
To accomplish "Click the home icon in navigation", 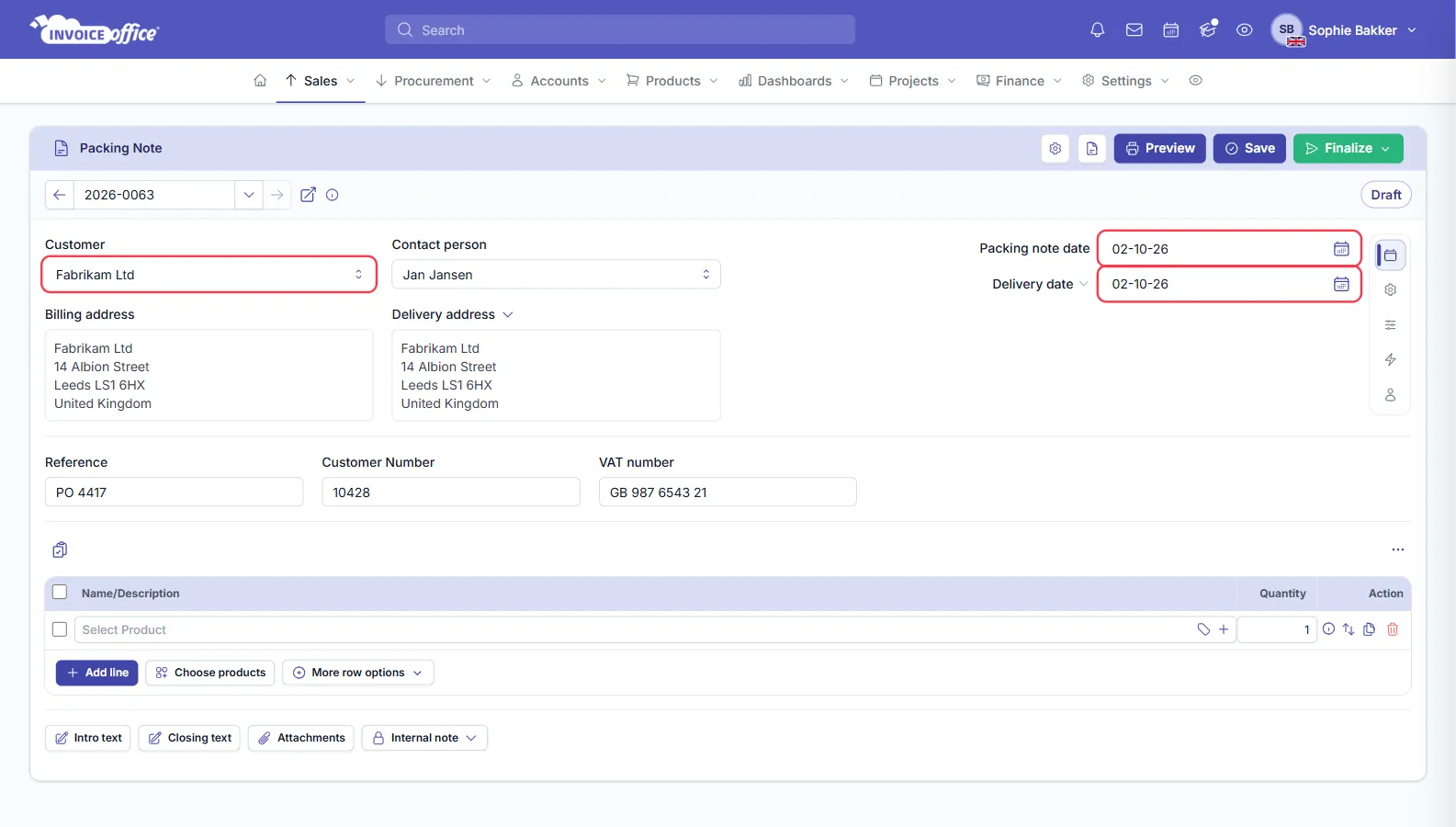I will pyautogui.click(x=260, y=81).
